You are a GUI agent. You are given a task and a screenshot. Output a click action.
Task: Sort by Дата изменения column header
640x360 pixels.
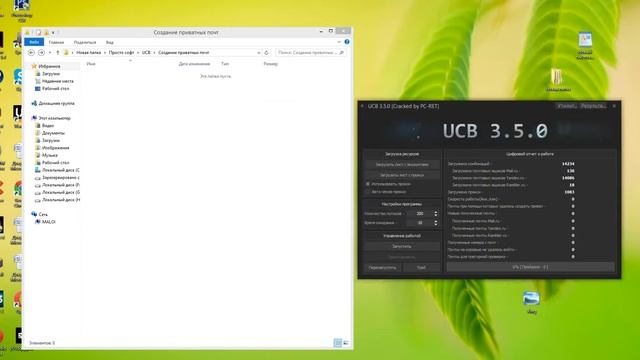click(194, 64)
